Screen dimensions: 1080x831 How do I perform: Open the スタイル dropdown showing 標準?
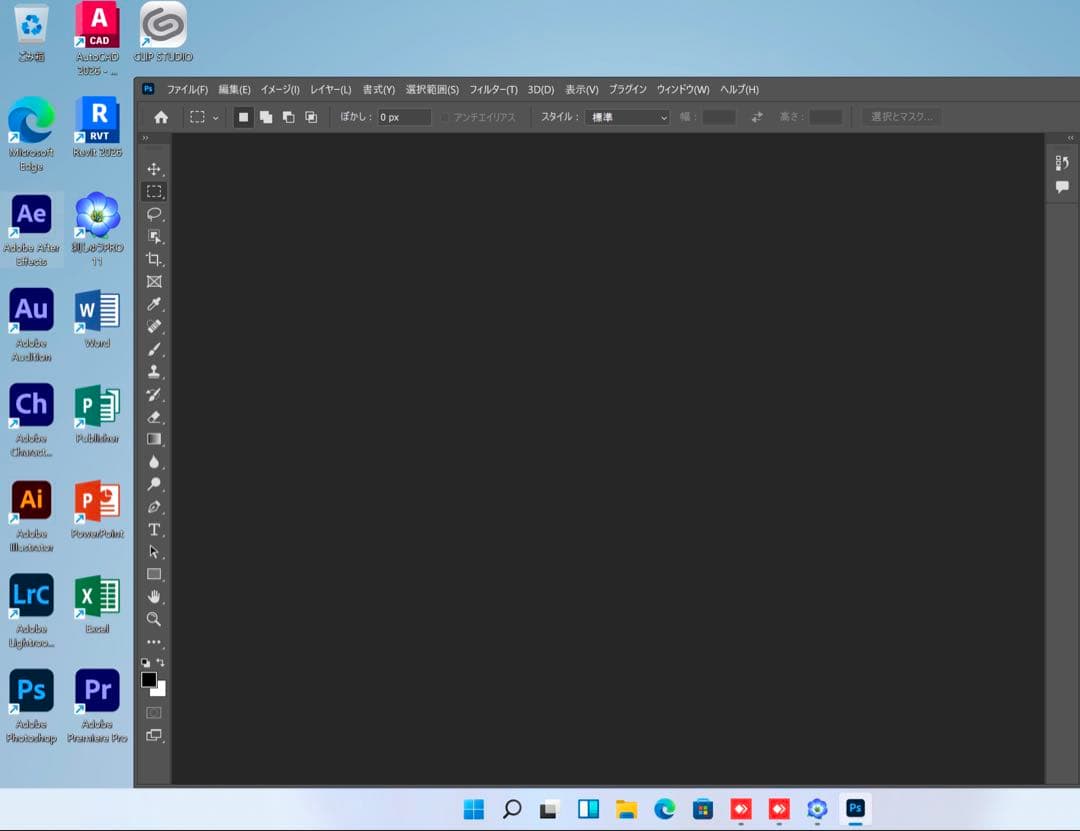(x=627, y=117)
